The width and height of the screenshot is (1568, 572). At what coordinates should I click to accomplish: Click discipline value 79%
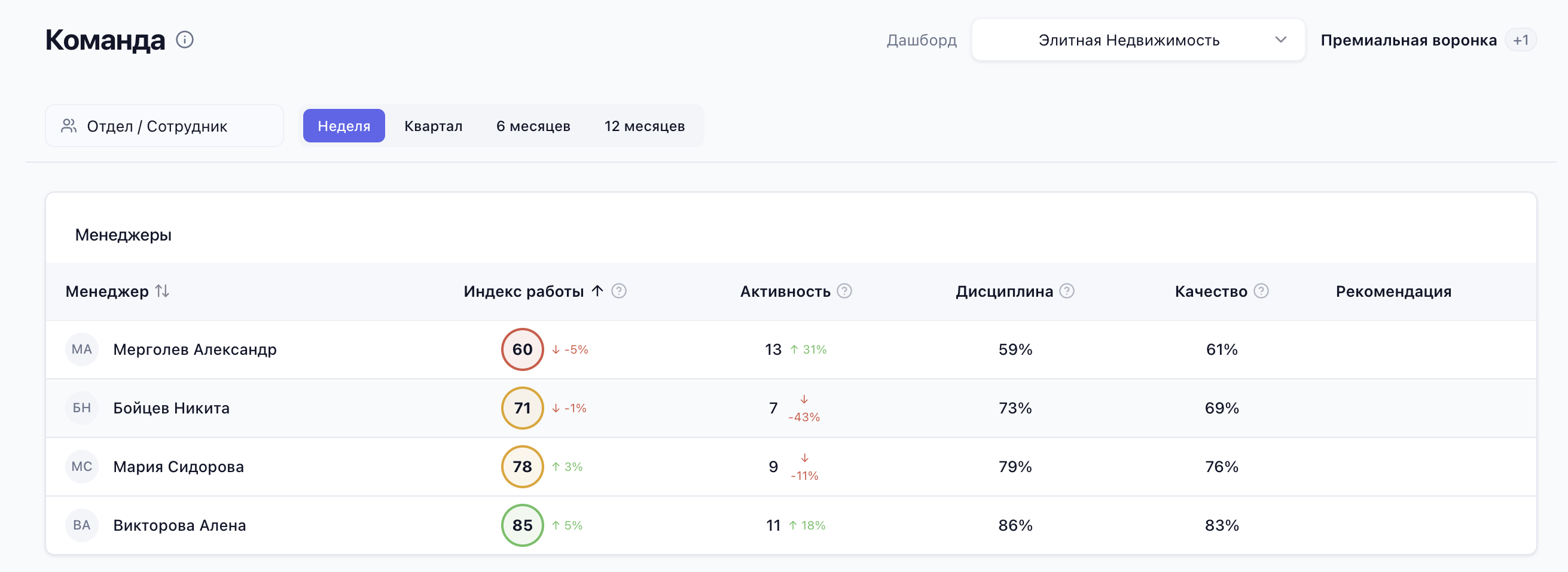(1015, 466)
